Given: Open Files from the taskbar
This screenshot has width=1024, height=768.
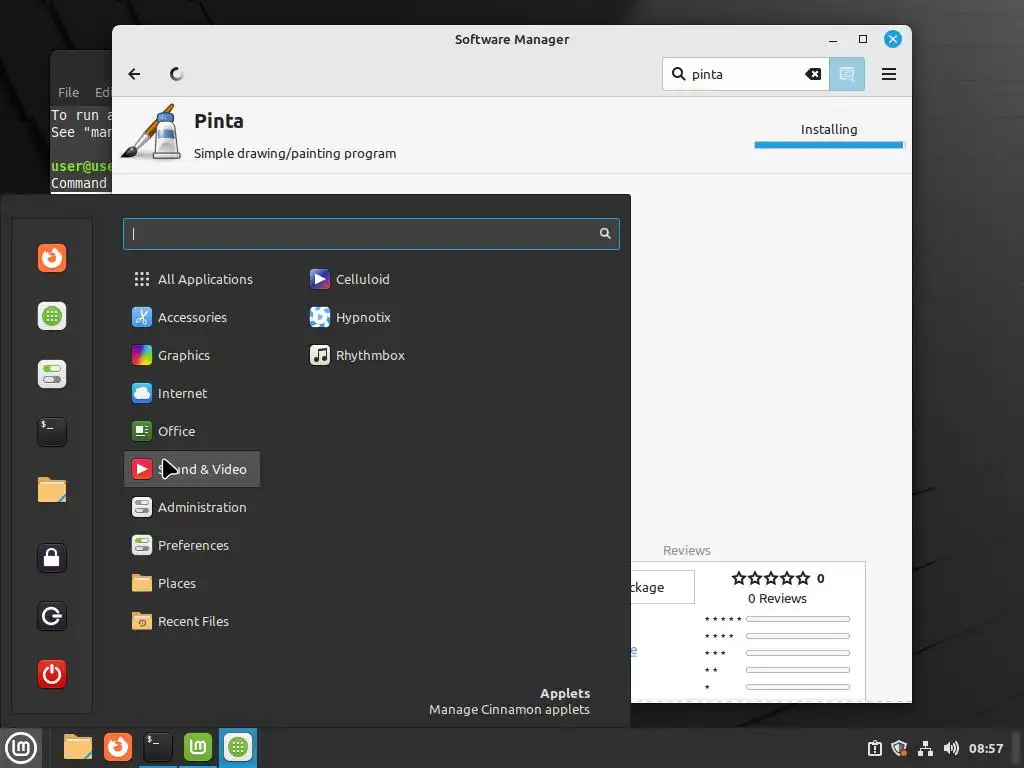Looking at the screenshot, I should 77,747.
